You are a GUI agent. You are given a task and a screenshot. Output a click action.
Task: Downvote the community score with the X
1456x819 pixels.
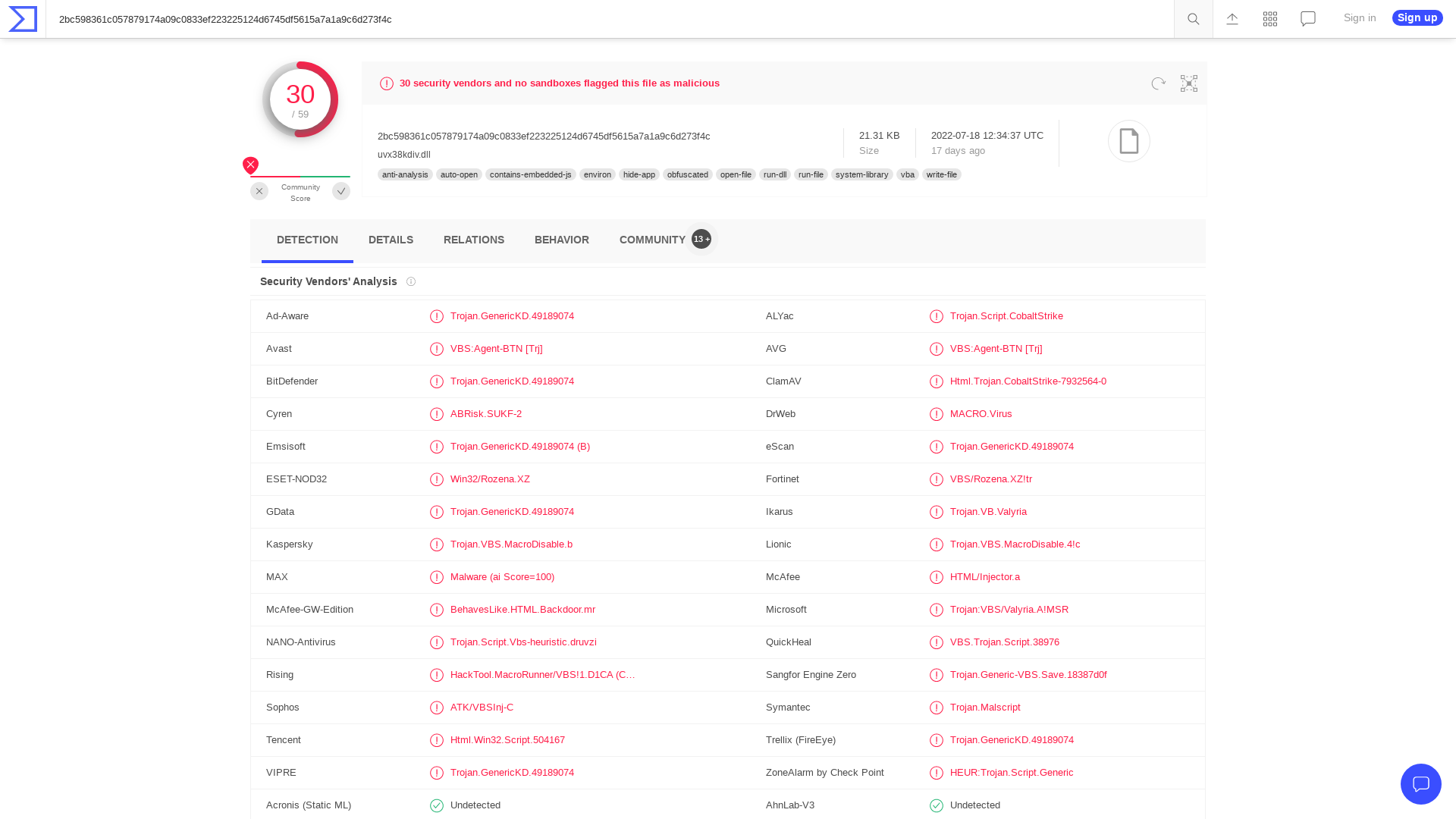[259, 191]
